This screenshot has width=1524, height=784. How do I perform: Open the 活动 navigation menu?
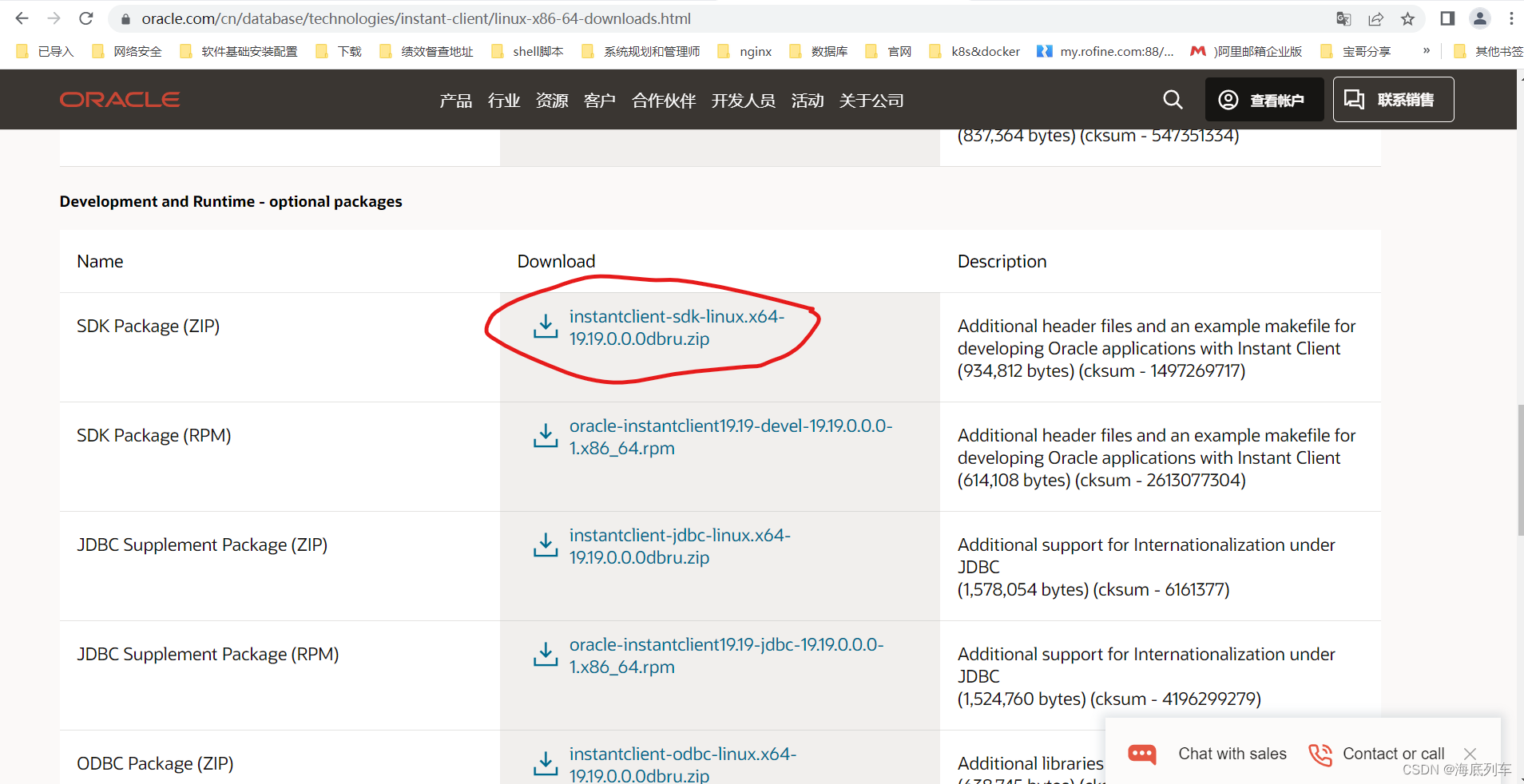coord(808,101)
